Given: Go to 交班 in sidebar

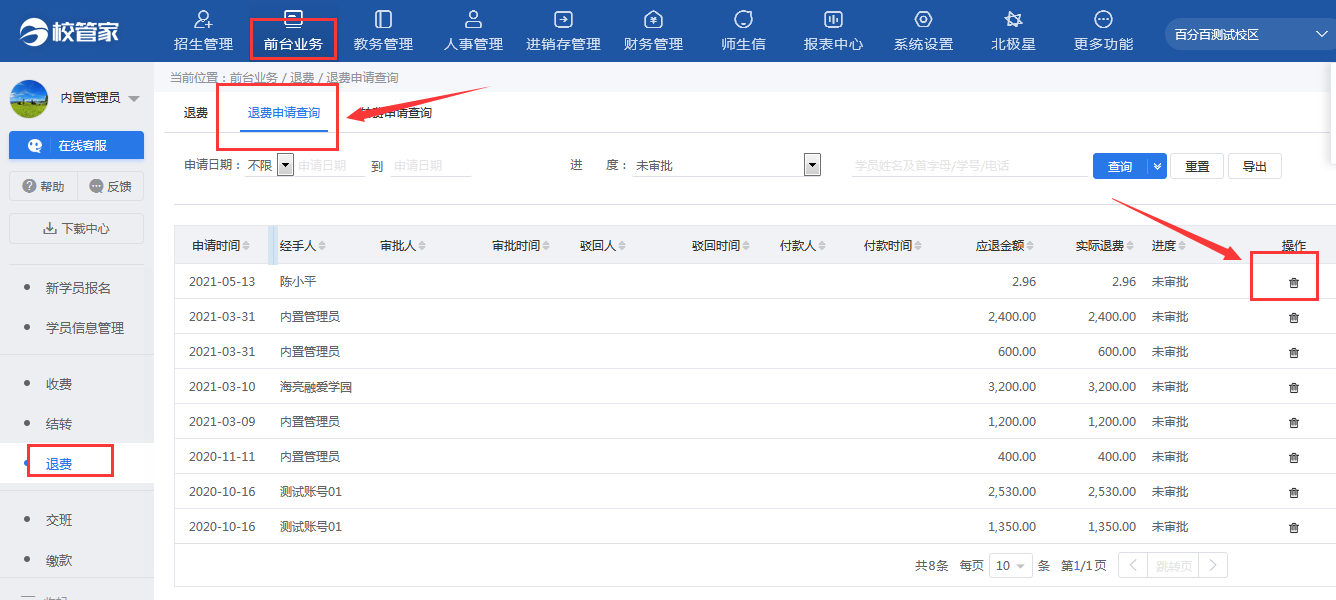Looking at the screenshot, I should click(x=59, y=520).
